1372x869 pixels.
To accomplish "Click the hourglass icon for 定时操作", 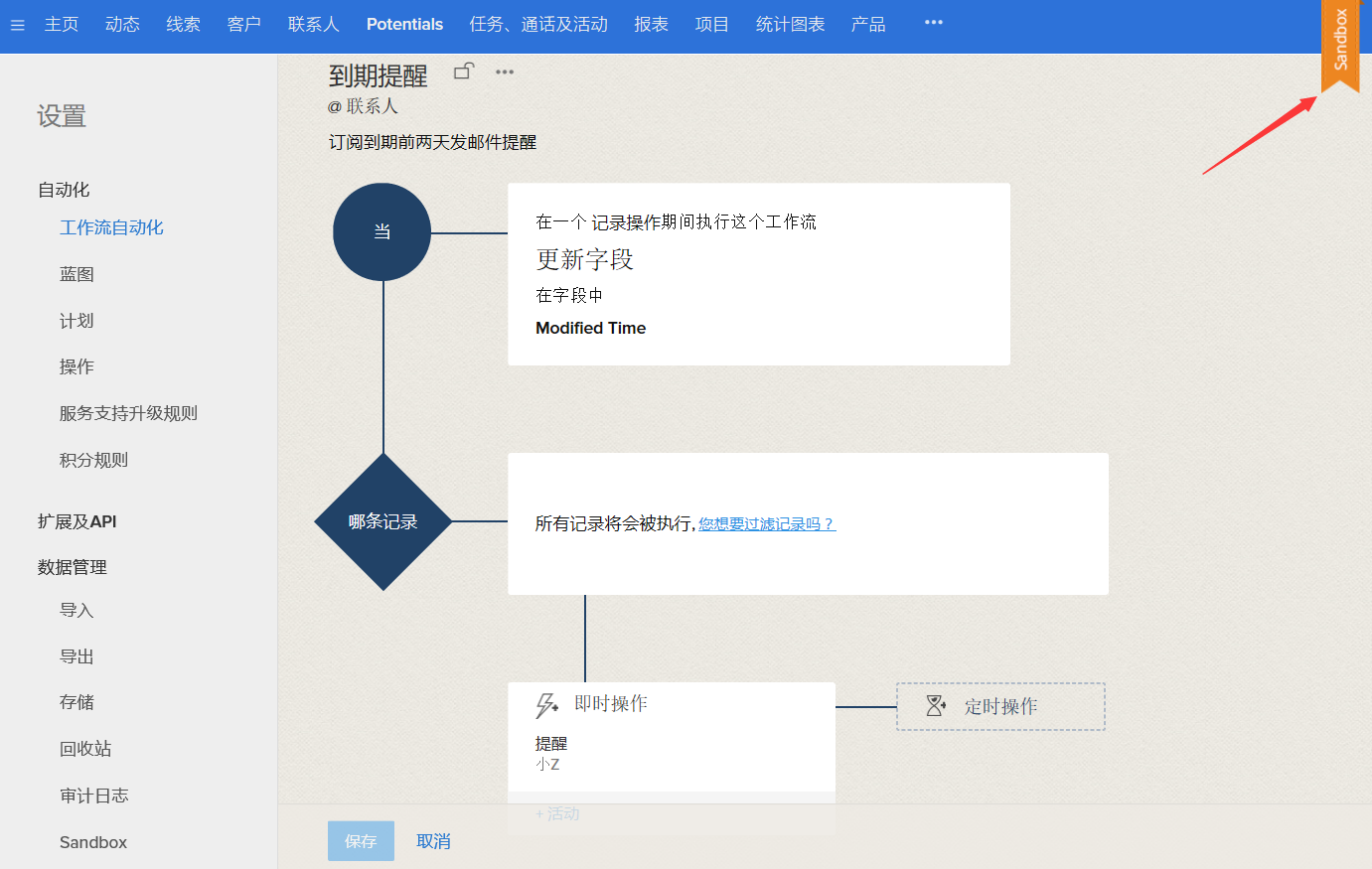I will coord(936,706).
